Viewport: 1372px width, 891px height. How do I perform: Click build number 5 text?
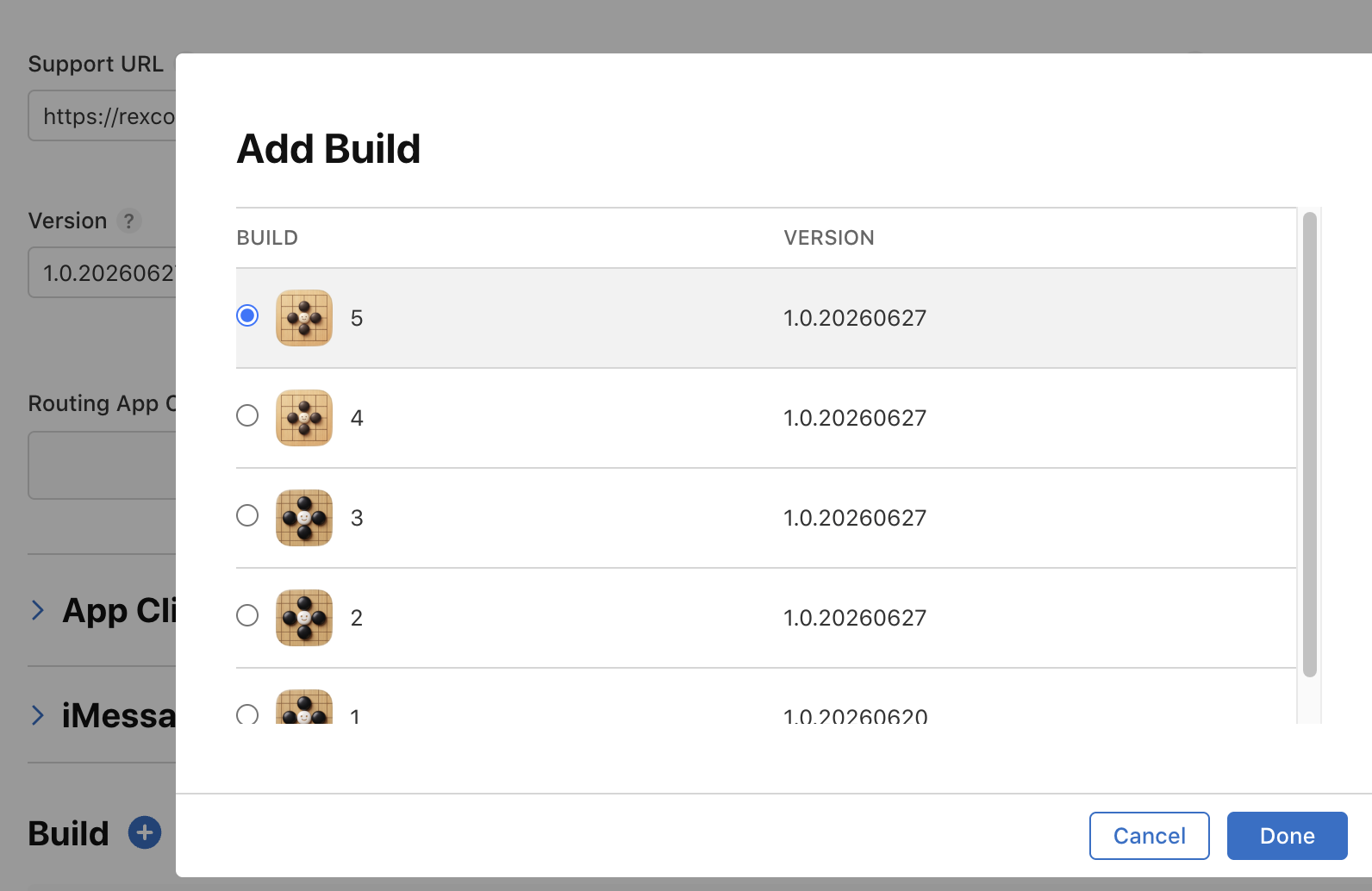pyautogui.click(x=357, y=318)
